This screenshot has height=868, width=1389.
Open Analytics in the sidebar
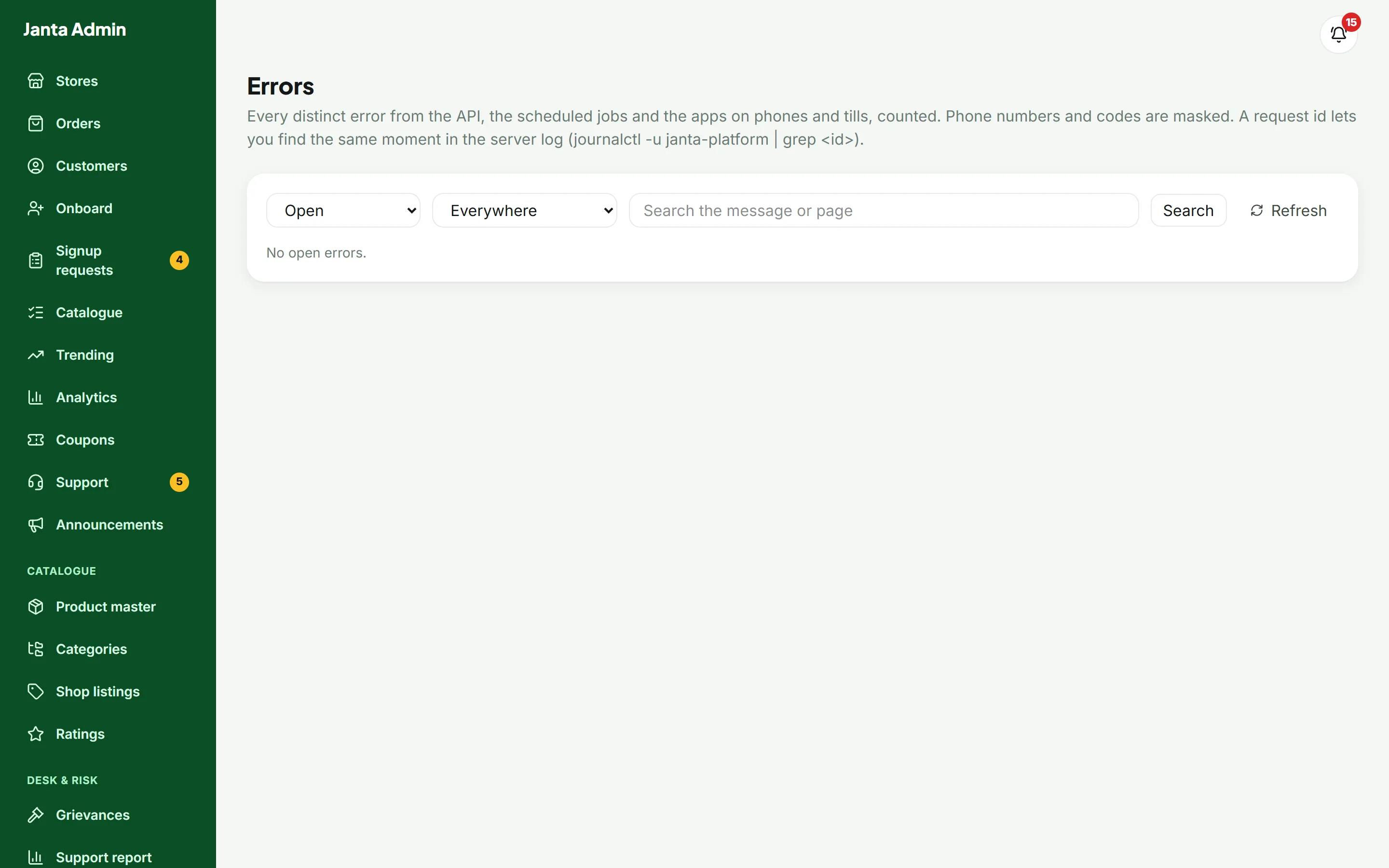(108, 397)
